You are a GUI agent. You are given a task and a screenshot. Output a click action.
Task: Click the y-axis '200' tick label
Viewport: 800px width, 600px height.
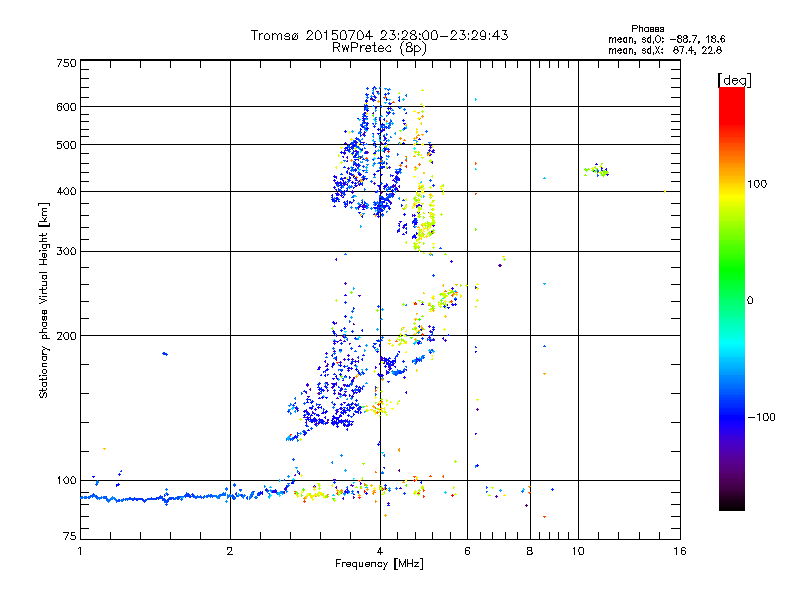(66, 336)
